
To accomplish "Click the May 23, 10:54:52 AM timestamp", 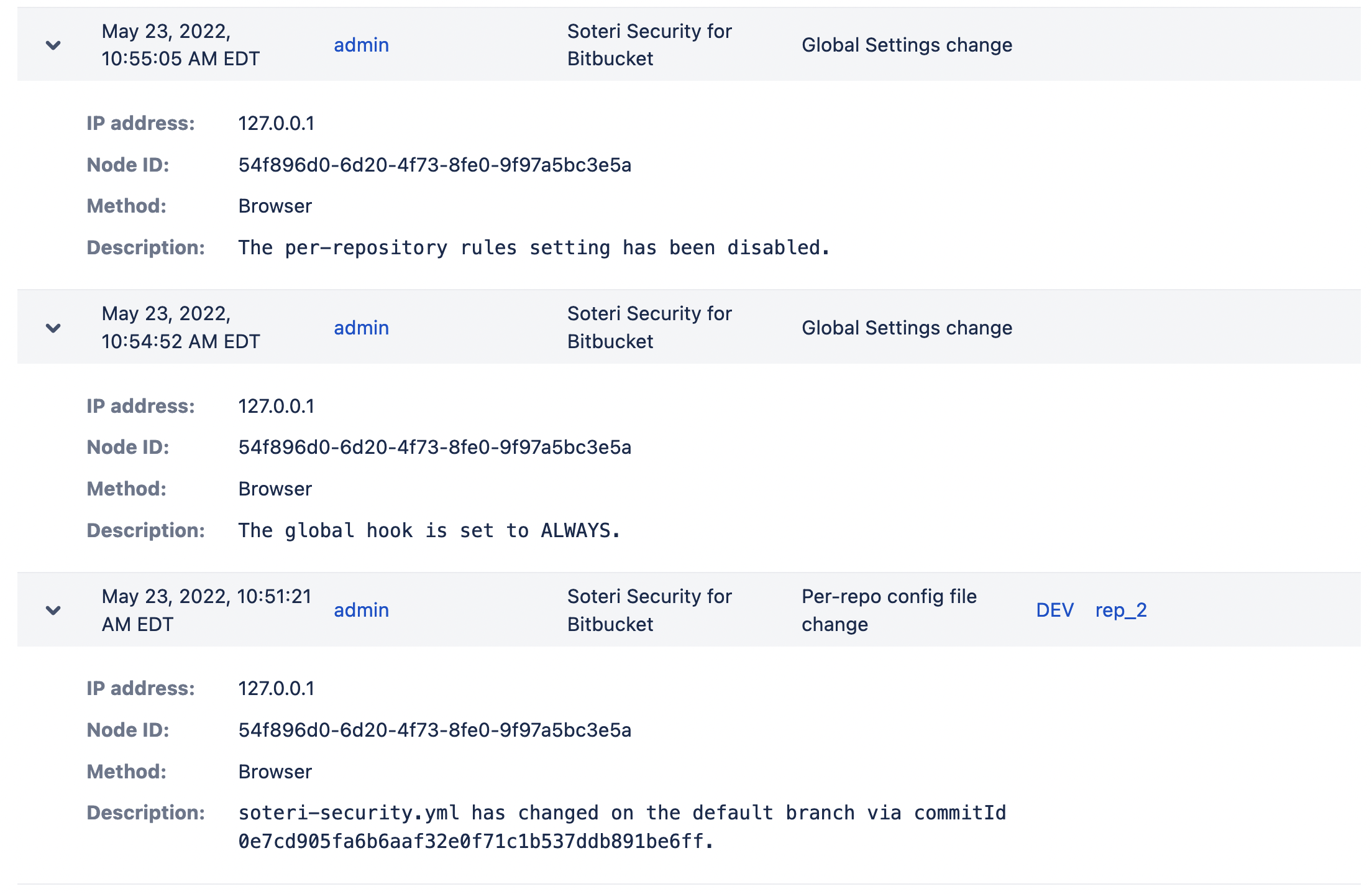I will [180, 328].
